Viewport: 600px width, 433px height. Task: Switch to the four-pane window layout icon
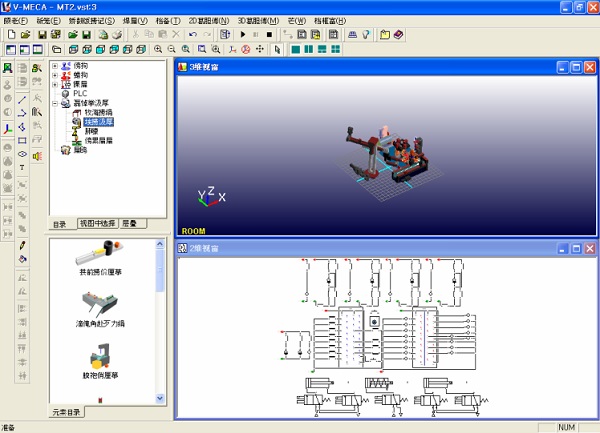tap(336, 49)
